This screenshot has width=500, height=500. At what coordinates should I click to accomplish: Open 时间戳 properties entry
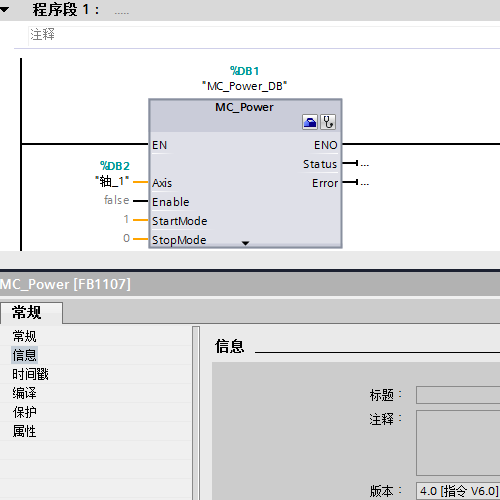coord(30,374)
